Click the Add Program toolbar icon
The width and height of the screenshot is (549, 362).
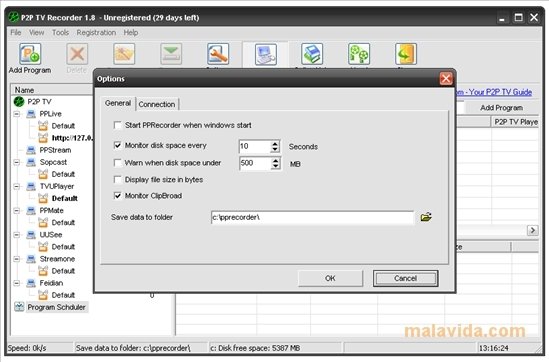click(30, 54)
